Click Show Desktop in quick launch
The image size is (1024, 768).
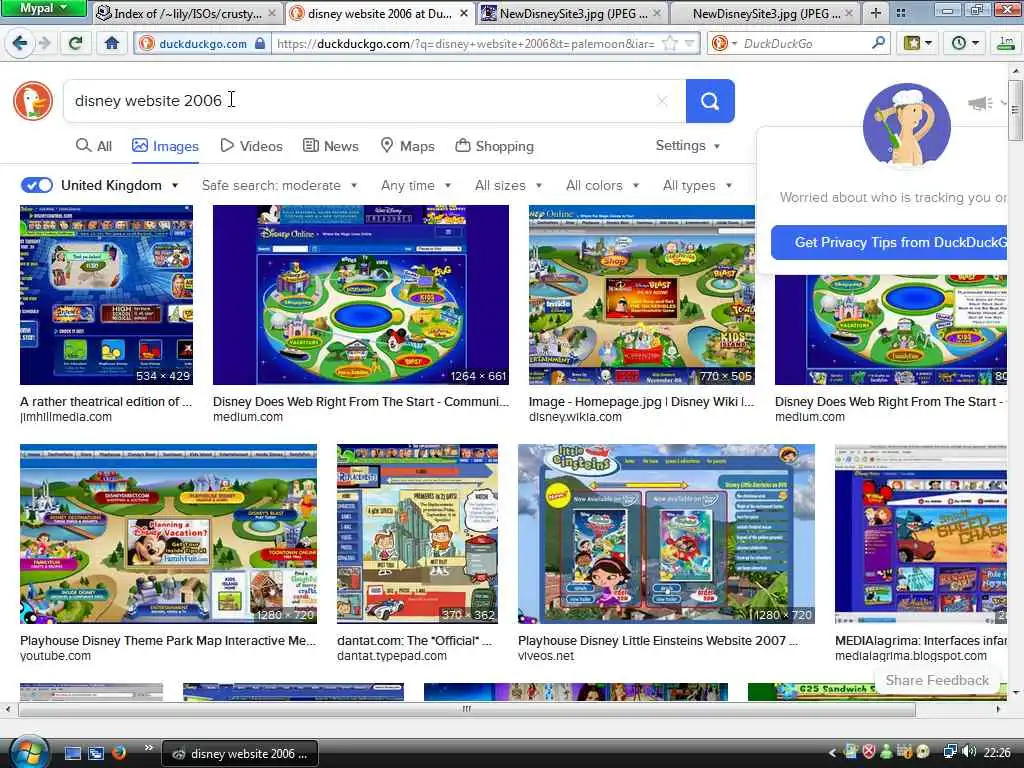pyautogui.click(x=72, y=754)
